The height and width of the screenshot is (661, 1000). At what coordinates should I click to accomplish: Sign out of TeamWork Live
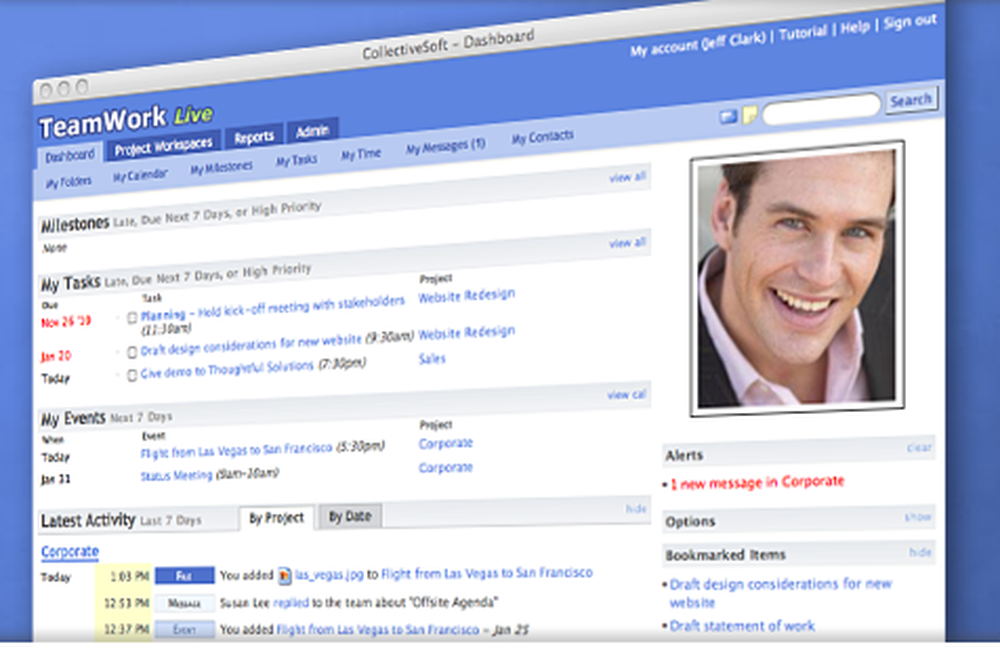coord(910,21)
